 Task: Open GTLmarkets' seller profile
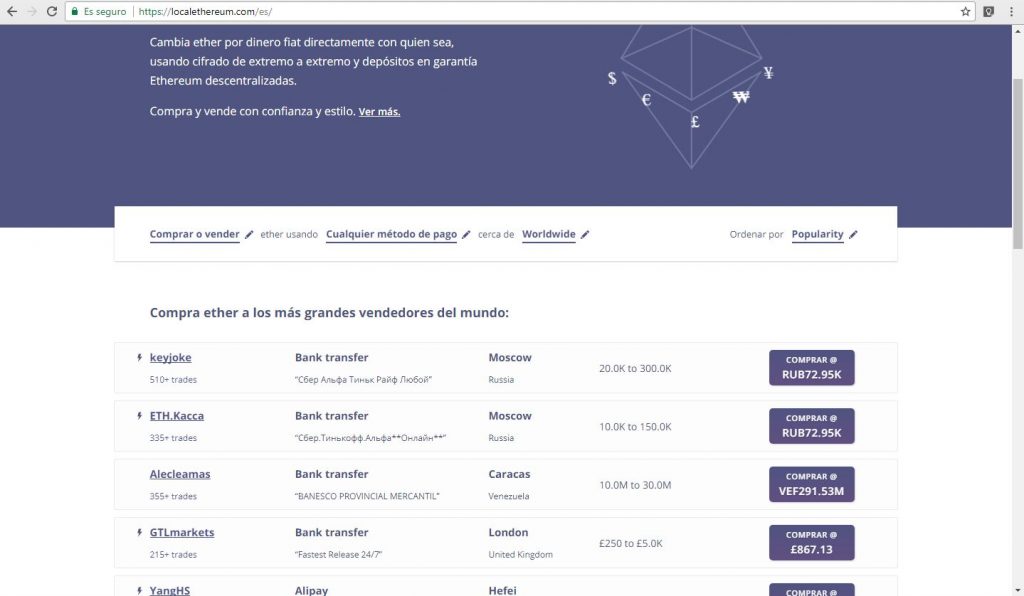point(182,533)
